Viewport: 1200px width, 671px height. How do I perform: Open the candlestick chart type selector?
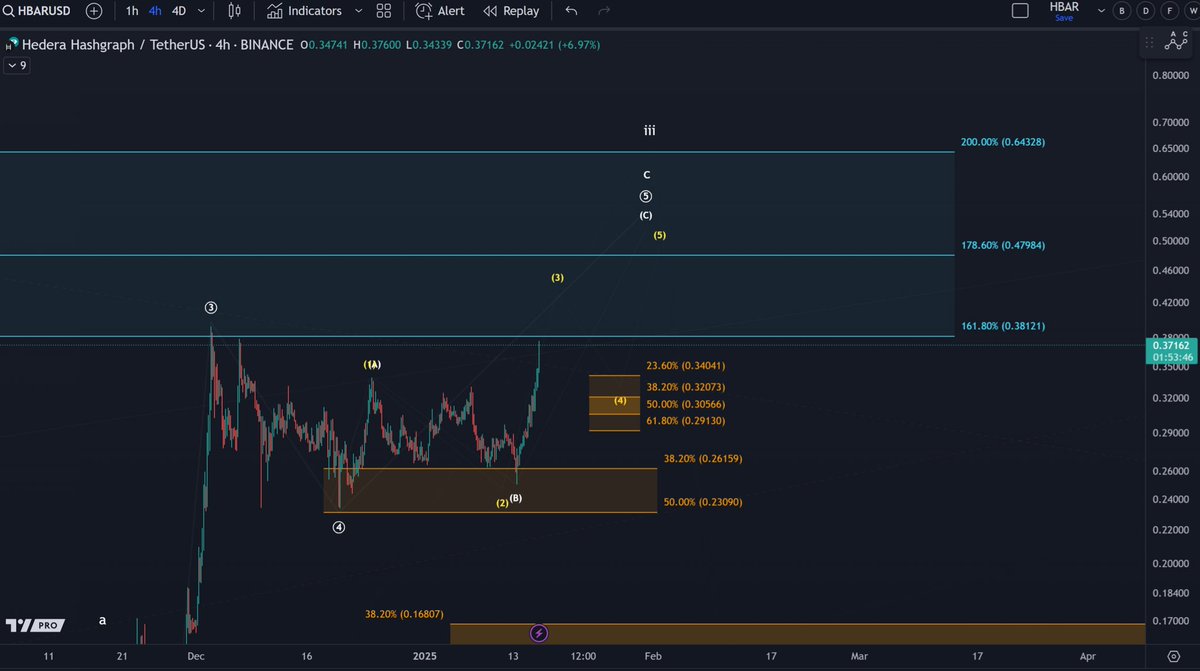[x=235, y=11]
